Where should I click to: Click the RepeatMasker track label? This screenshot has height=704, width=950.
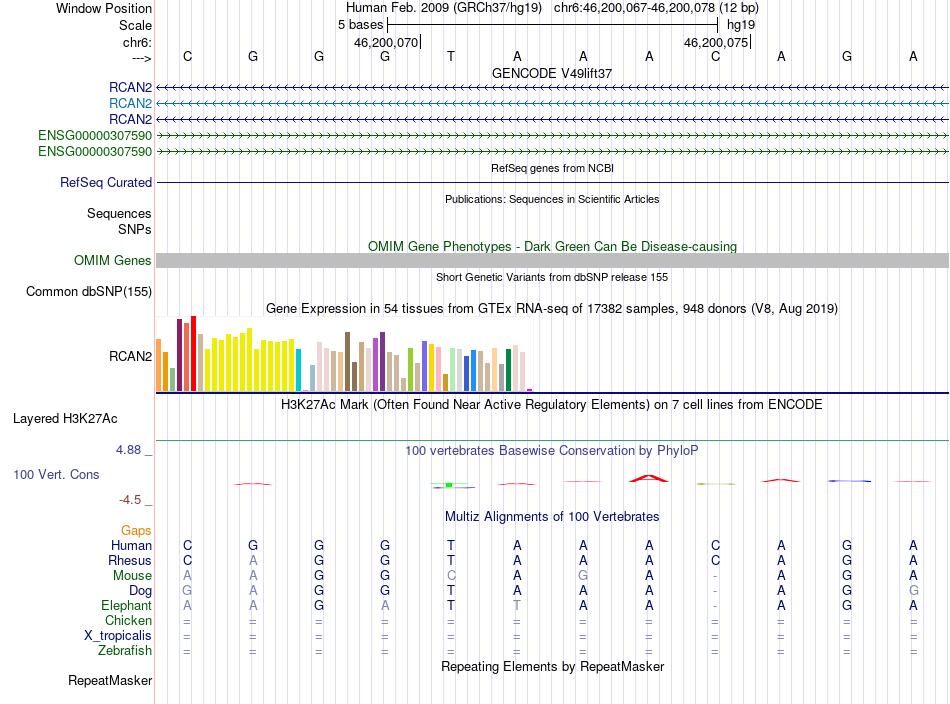click(110, 680)
